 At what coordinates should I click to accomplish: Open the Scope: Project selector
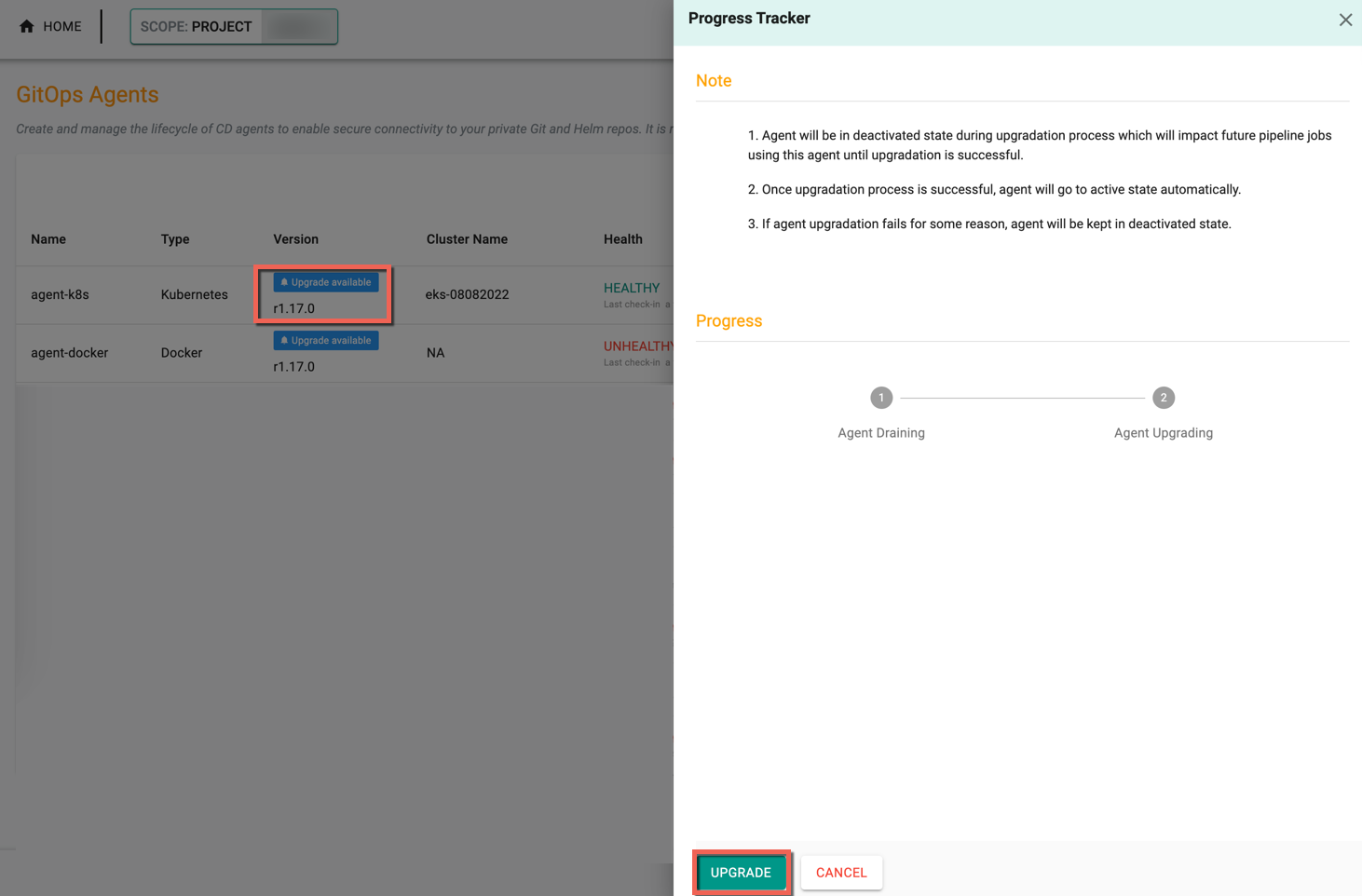(234, 27)
